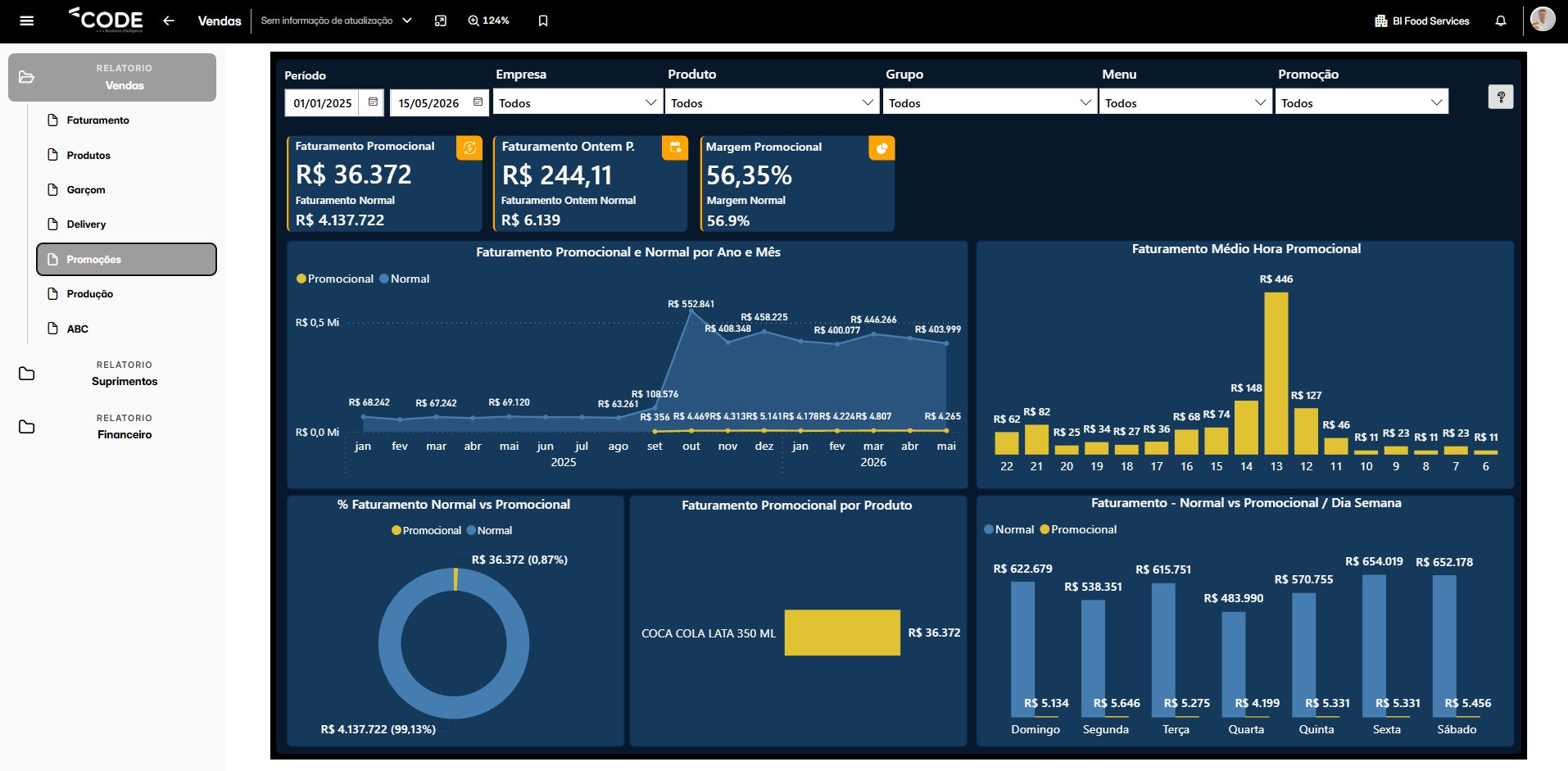The image size is (1568, 771).
Task: Select the Promoções page
Action: [127, 259]
